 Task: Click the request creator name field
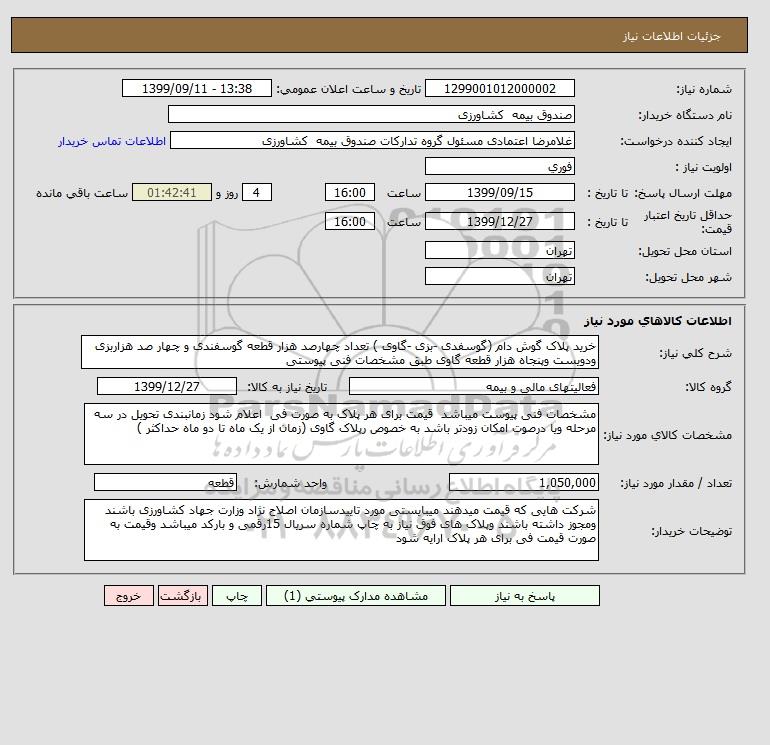pyautogui.click(x=372, y=141)
